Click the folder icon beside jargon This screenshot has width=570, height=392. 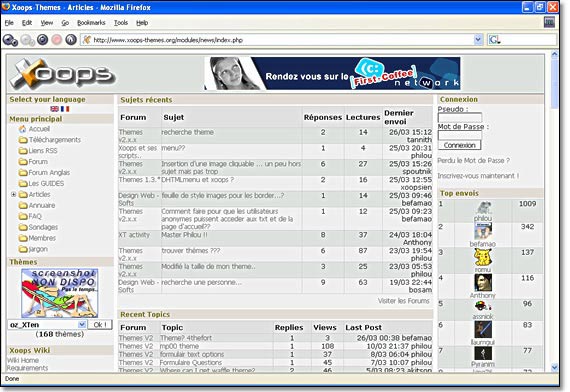23,249
